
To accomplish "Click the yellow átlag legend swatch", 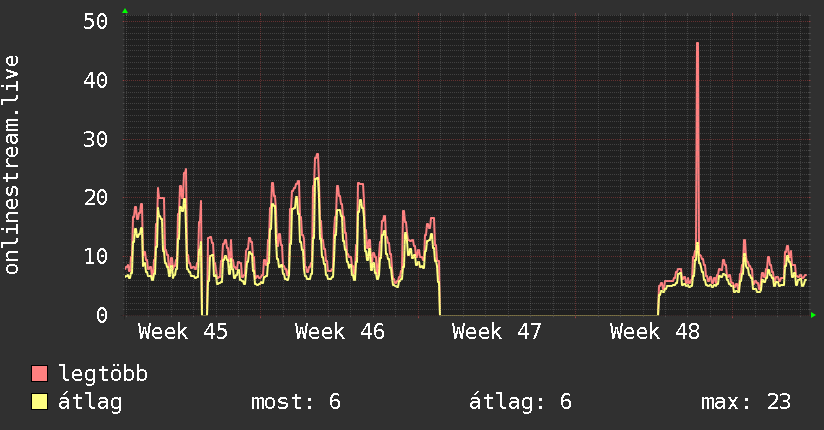I will (x=39, y=402).
